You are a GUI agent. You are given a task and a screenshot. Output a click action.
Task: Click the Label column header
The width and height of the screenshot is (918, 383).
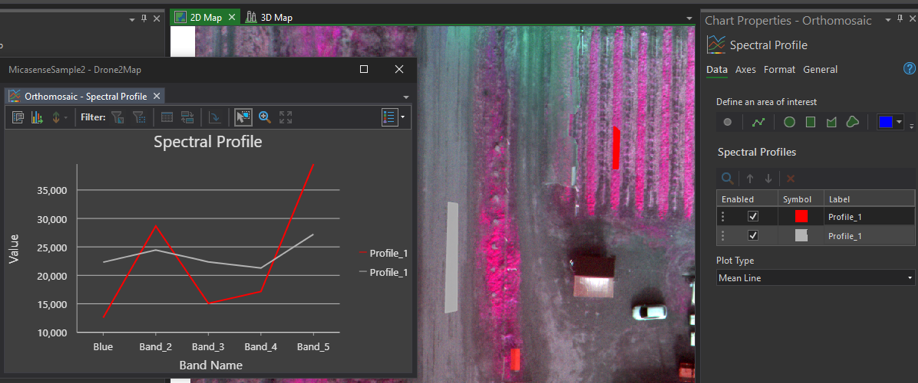(869, 199)
